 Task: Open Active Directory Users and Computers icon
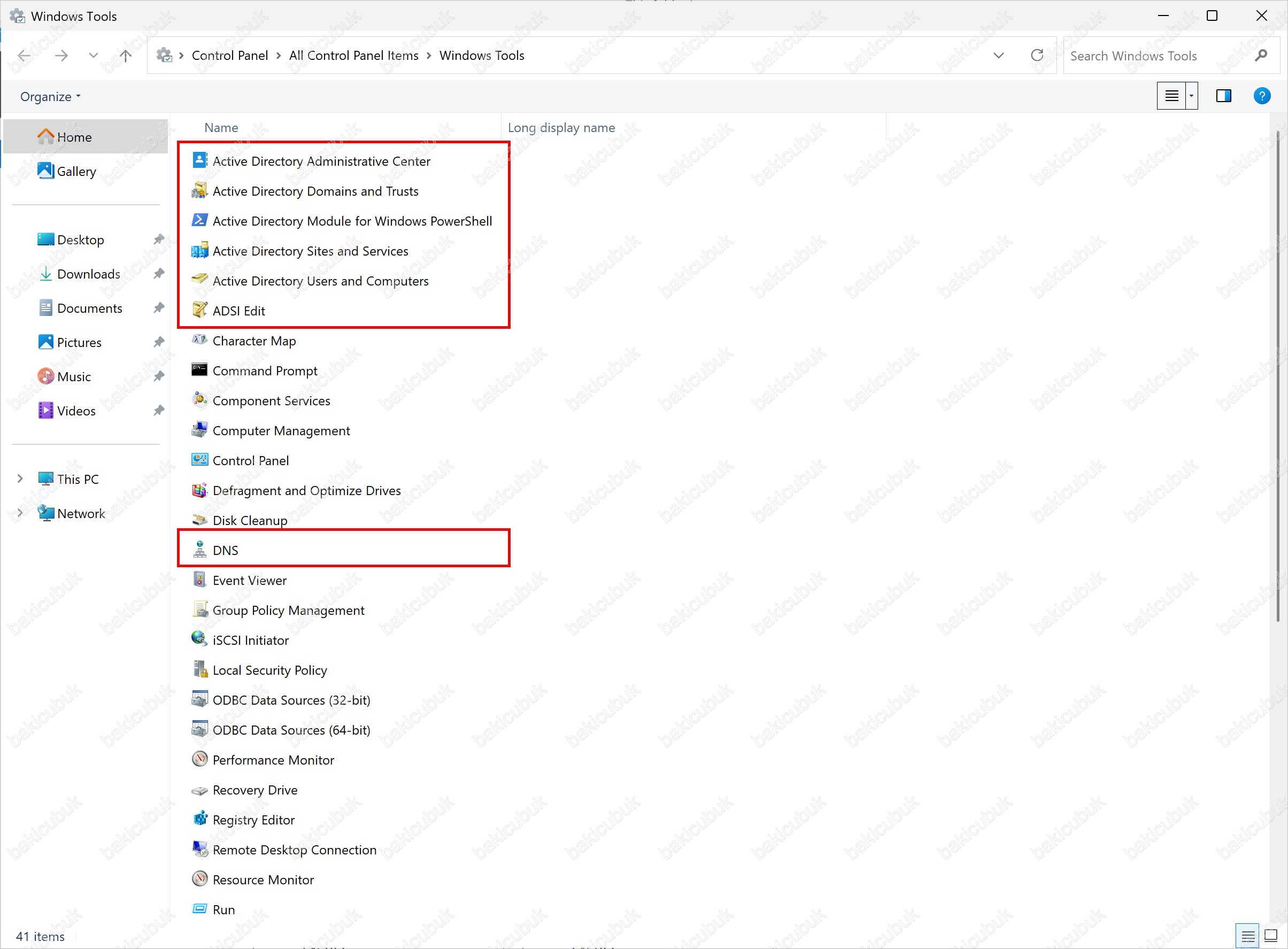199,280
